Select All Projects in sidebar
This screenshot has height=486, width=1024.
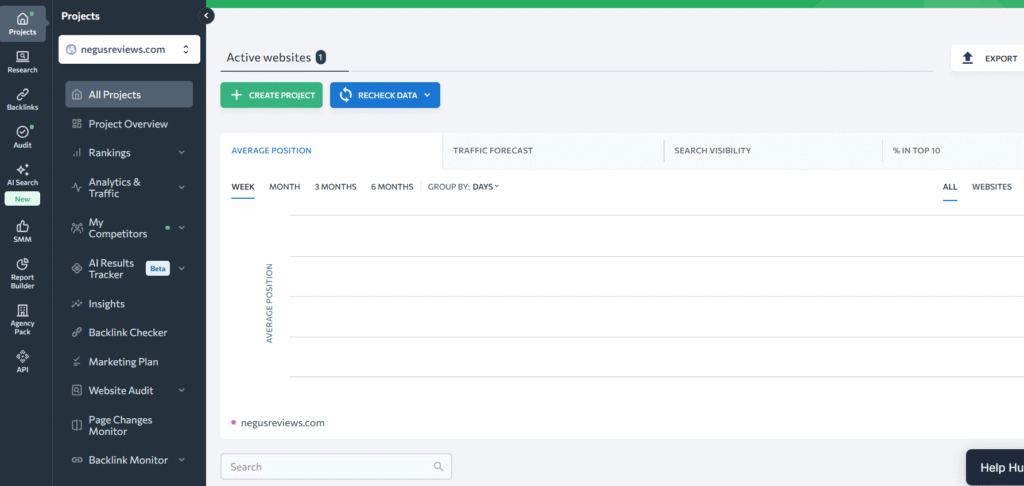click(129, 95)
